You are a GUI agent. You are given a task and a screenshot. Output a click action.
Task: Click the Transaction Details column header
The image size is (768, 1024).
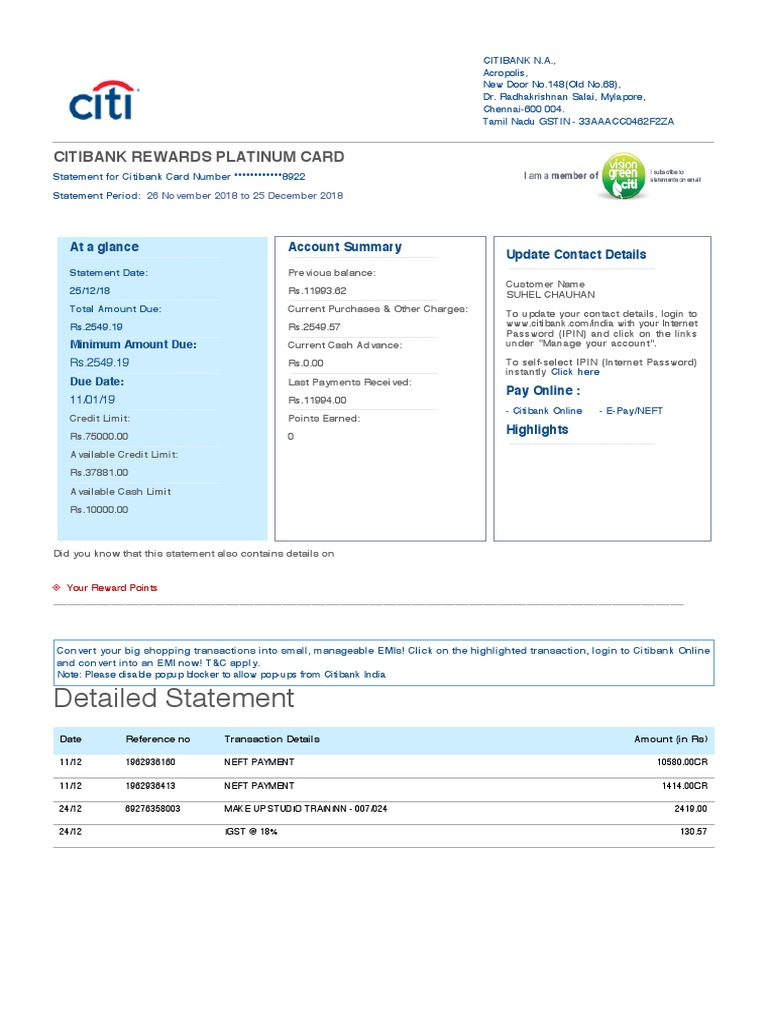272,739
